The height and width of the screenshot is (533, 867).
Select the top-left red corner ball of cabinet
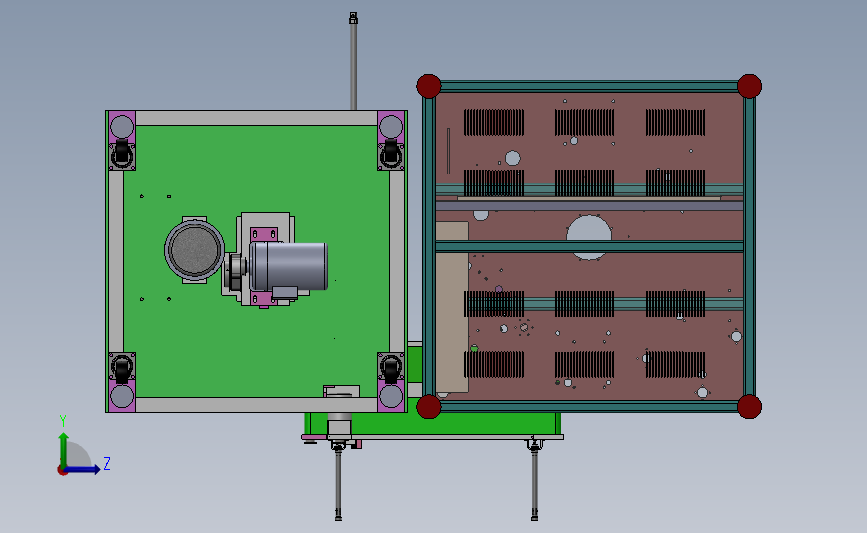429,86
